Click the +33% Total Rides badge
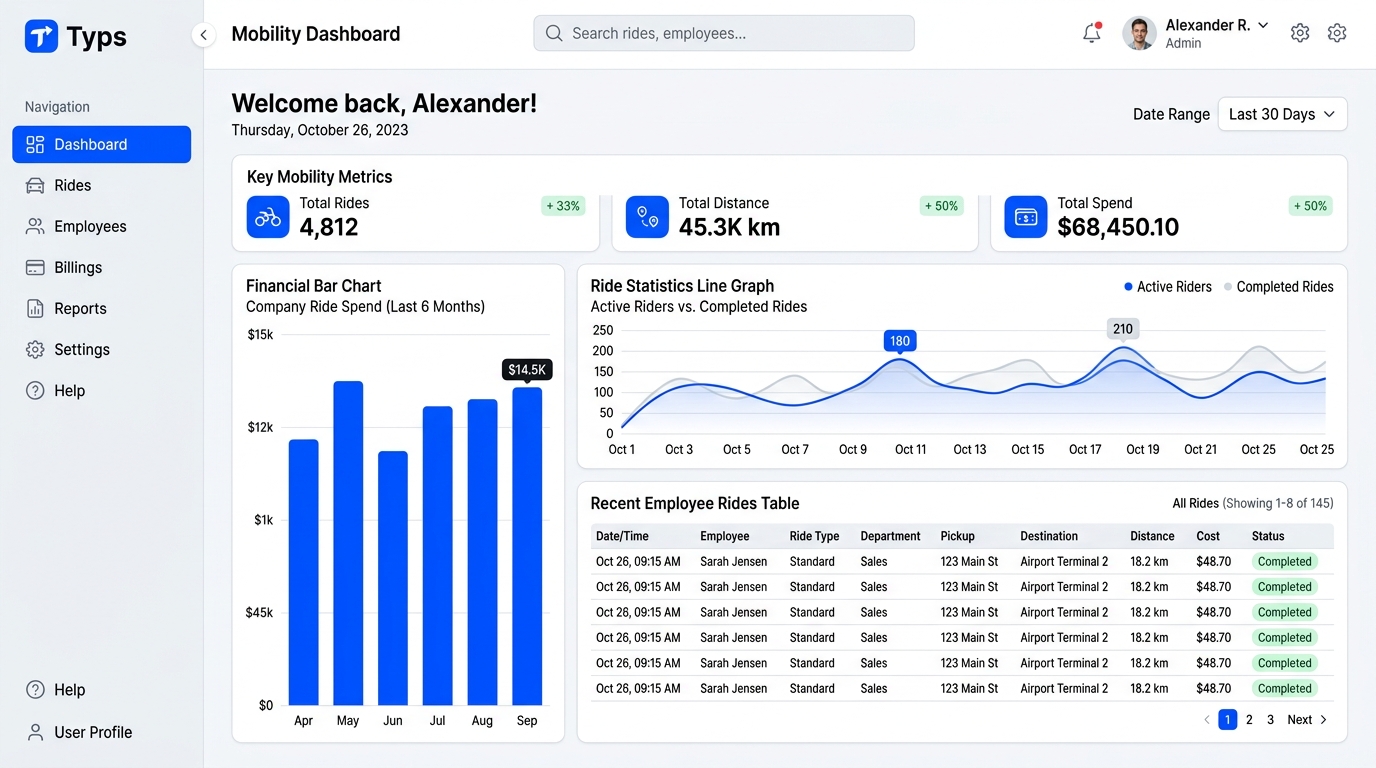Screen dimensions: 1376x768 pyautogui.click(x=563, y=206)
